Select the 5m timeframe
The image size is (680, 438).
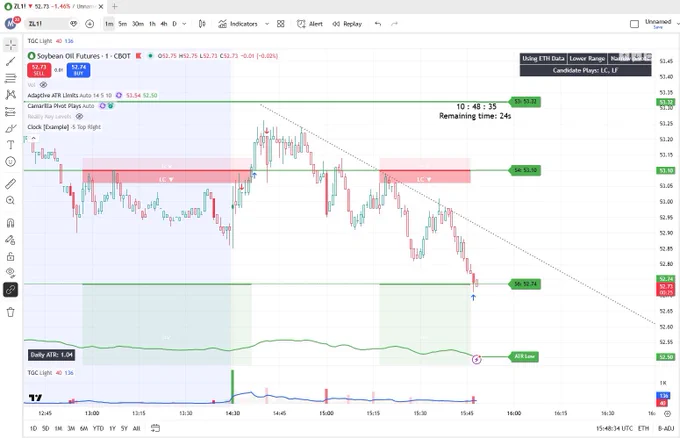123,24
